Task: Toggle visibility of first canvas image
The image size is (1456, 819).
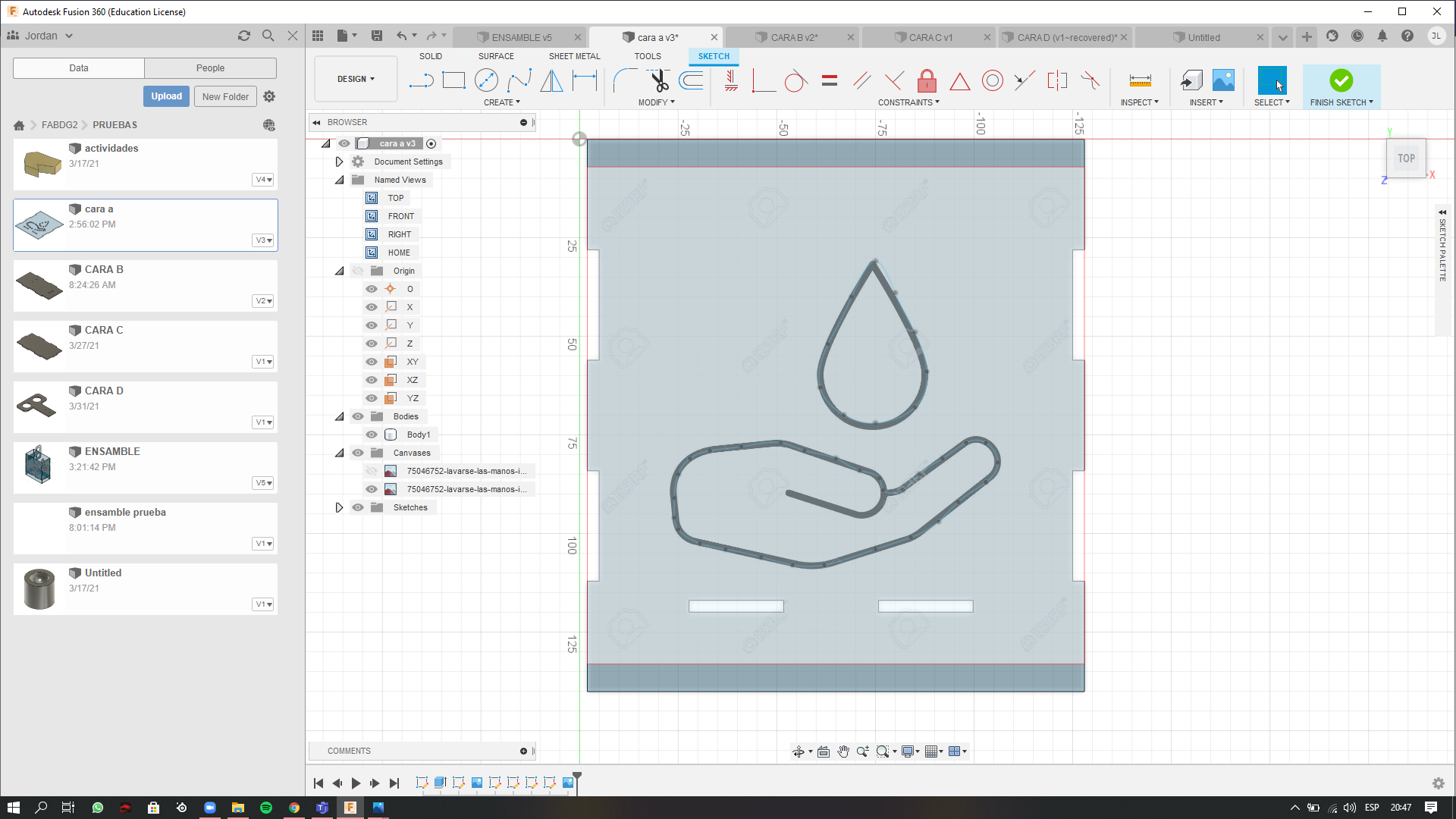Action: tap(372, 471)
